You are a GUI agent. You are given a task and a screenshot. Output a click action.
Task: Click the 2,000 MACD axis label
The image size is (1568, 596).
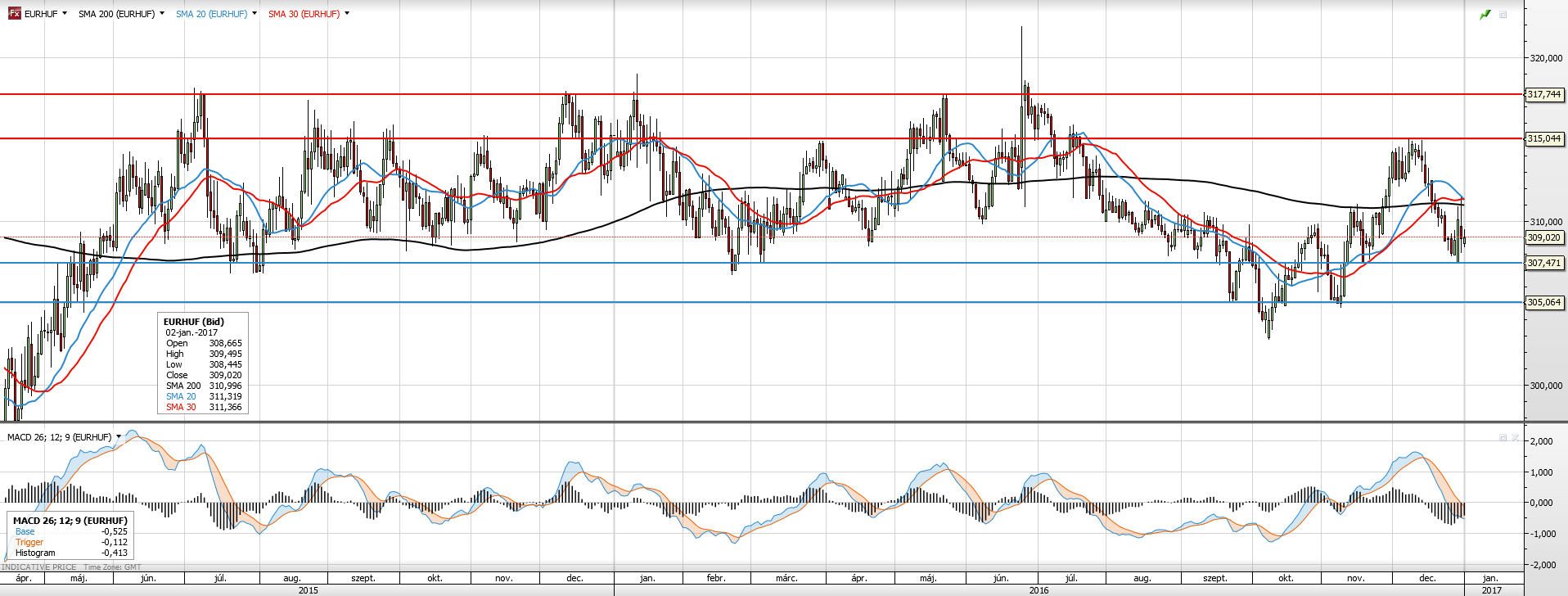pyautogui.click(x=1541, y=441)
